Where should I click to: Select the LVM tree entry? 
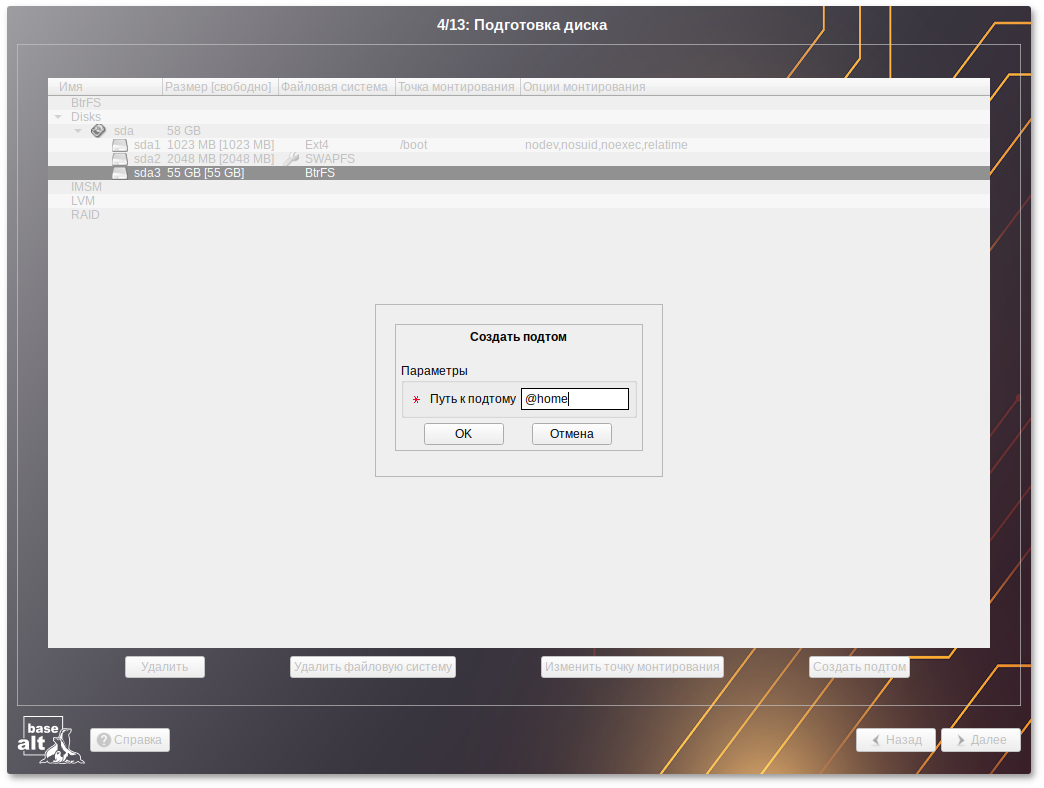pyautogui.click(x=83, y=201)
